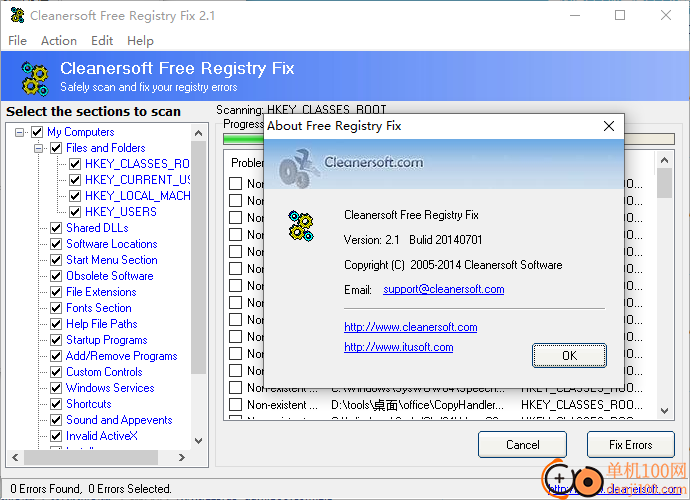Uncheck the Files and Folders checkbox
Image resolution: width=690 pixels, height=500 pixels.
tap(56, 148)
